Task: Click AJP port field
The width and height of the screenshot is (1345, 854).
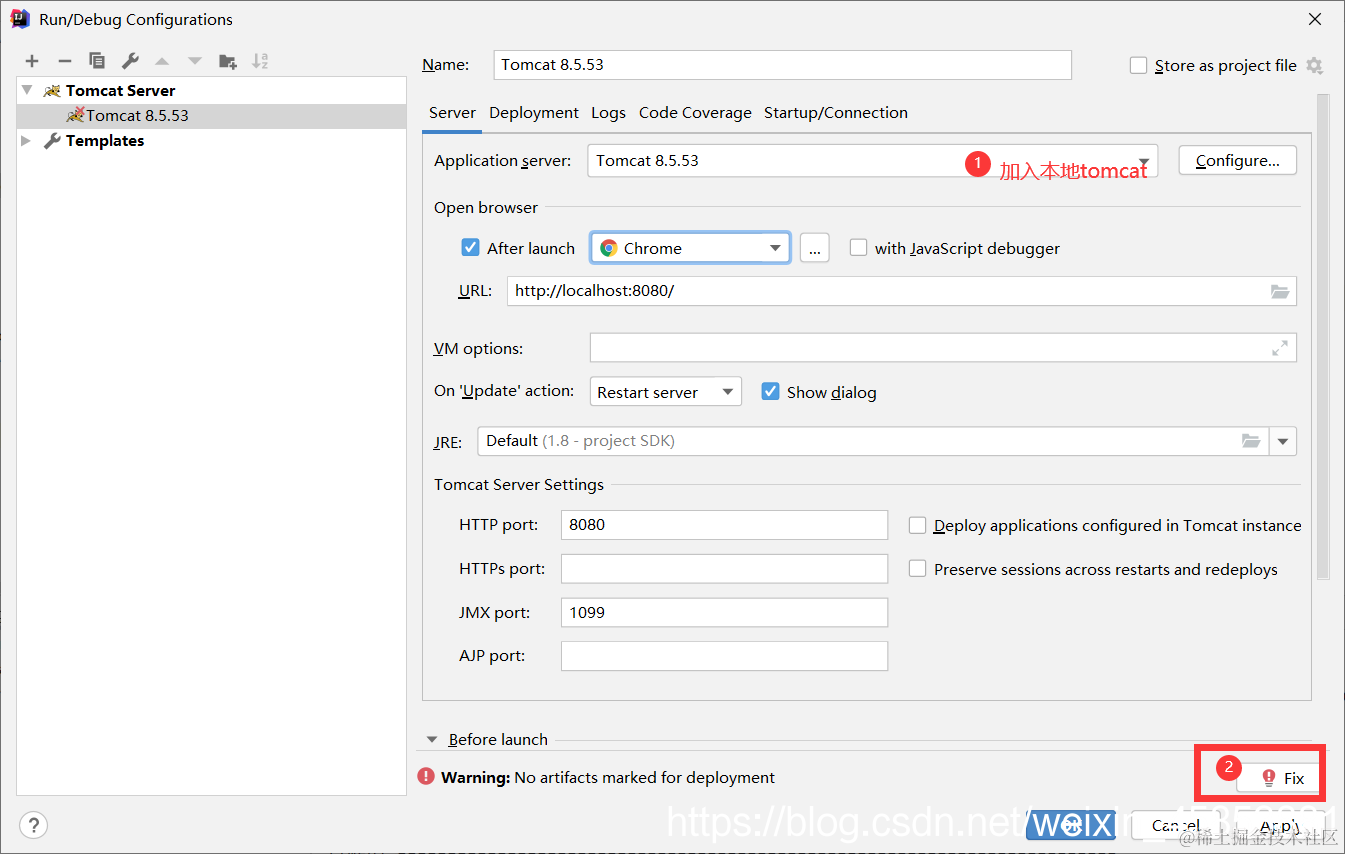Action: click(x=724, y=656)
